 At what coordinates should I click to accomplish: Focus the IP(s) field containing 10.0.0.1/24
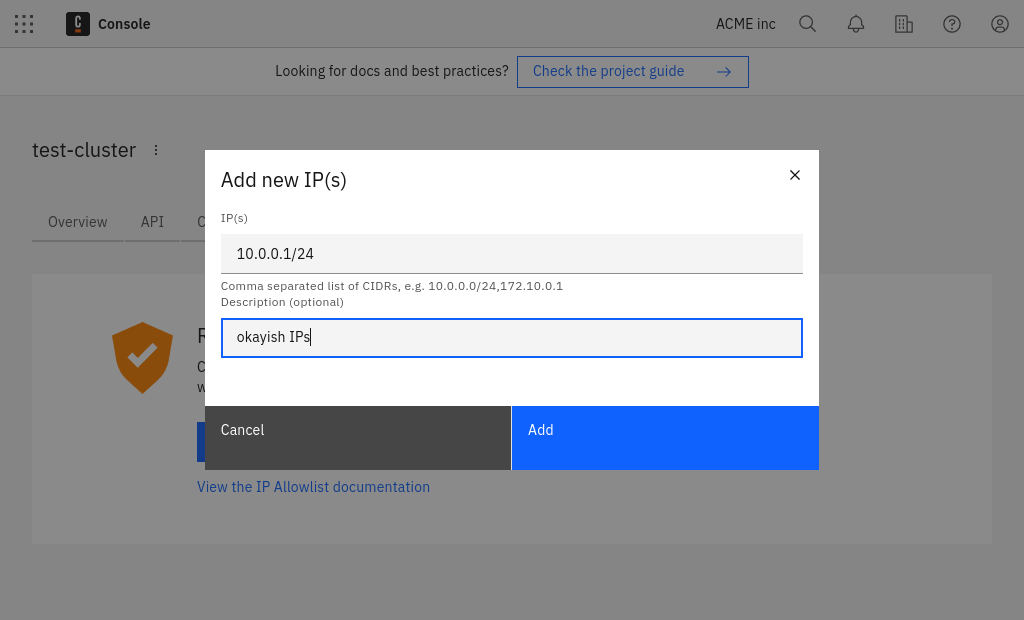512,254
